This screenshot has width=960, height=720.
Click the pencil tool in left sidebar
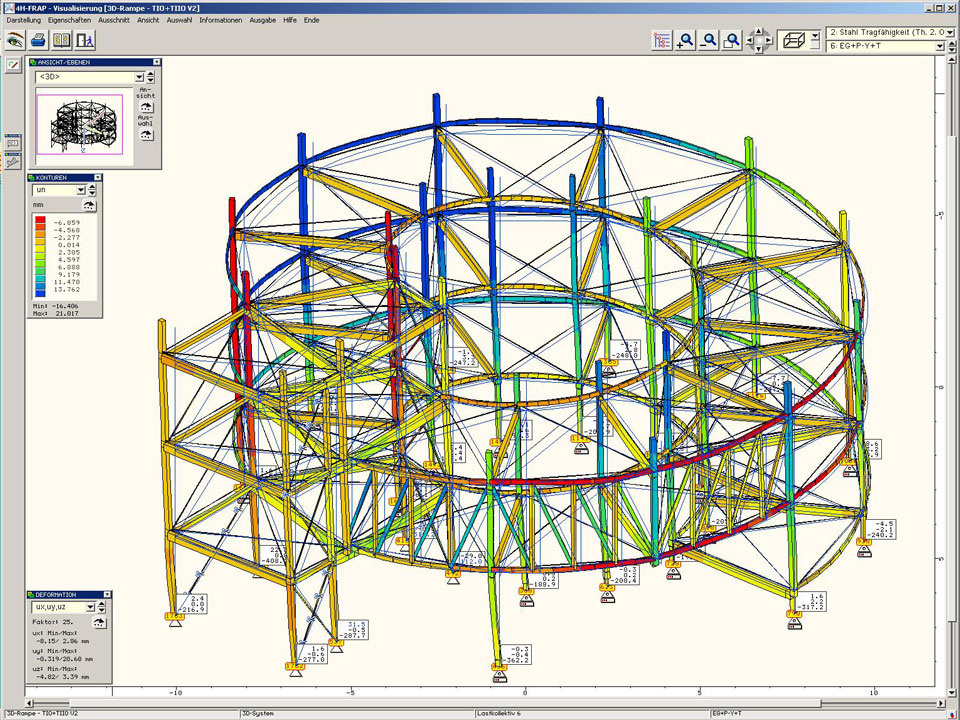[x=12, y=65]
